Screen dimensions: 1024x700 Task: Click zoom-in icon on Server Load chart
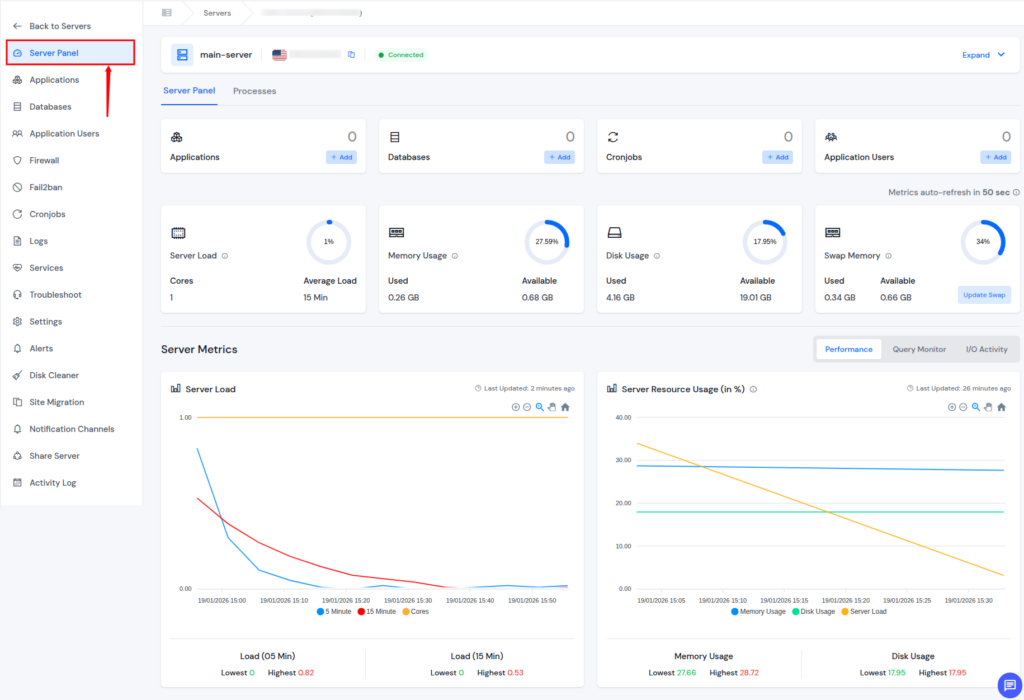[516, 407]
